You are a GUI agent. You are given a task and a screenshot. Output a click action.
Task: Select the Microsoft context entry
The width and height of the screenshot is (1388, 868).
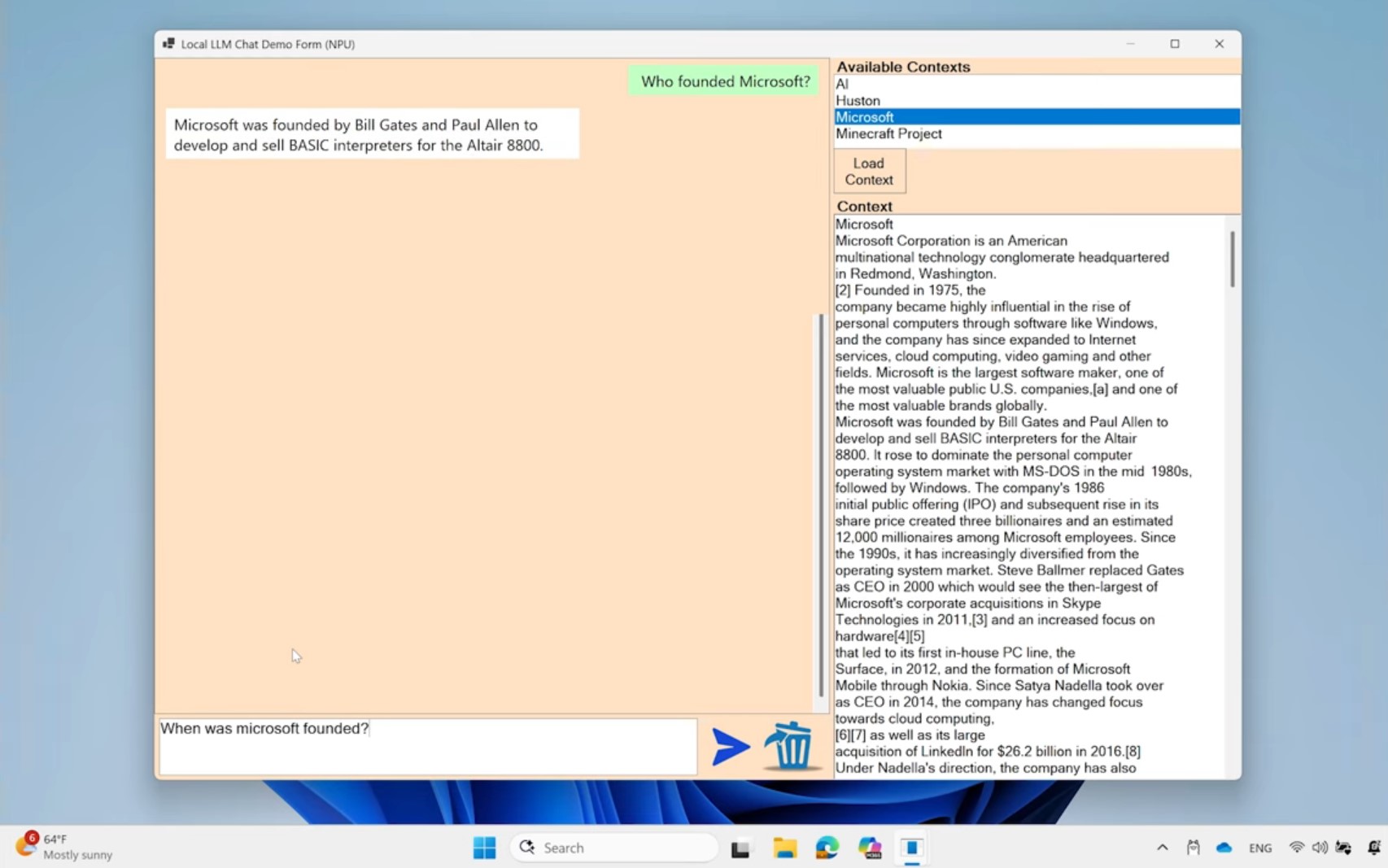click(x=1037, y=117)
